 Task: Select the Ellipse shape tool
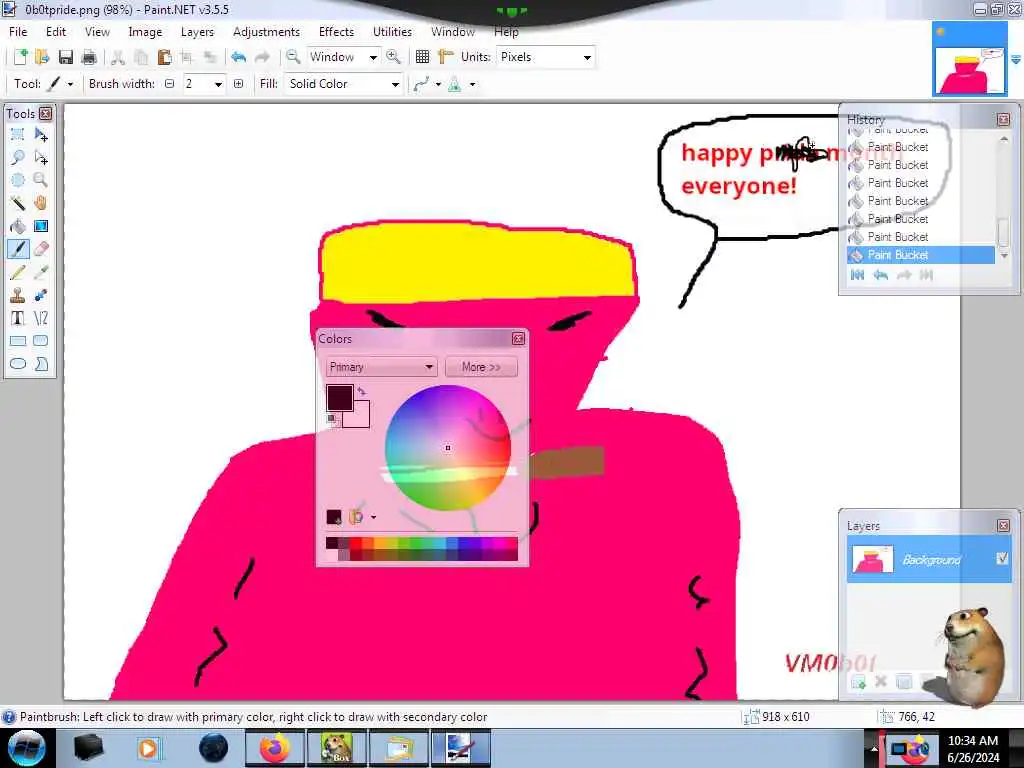[x=18, y=364]
